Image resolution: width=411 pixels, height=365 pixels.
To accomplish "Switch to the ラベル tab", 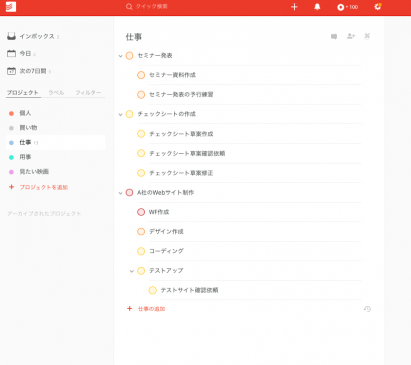I will [56, 93].
